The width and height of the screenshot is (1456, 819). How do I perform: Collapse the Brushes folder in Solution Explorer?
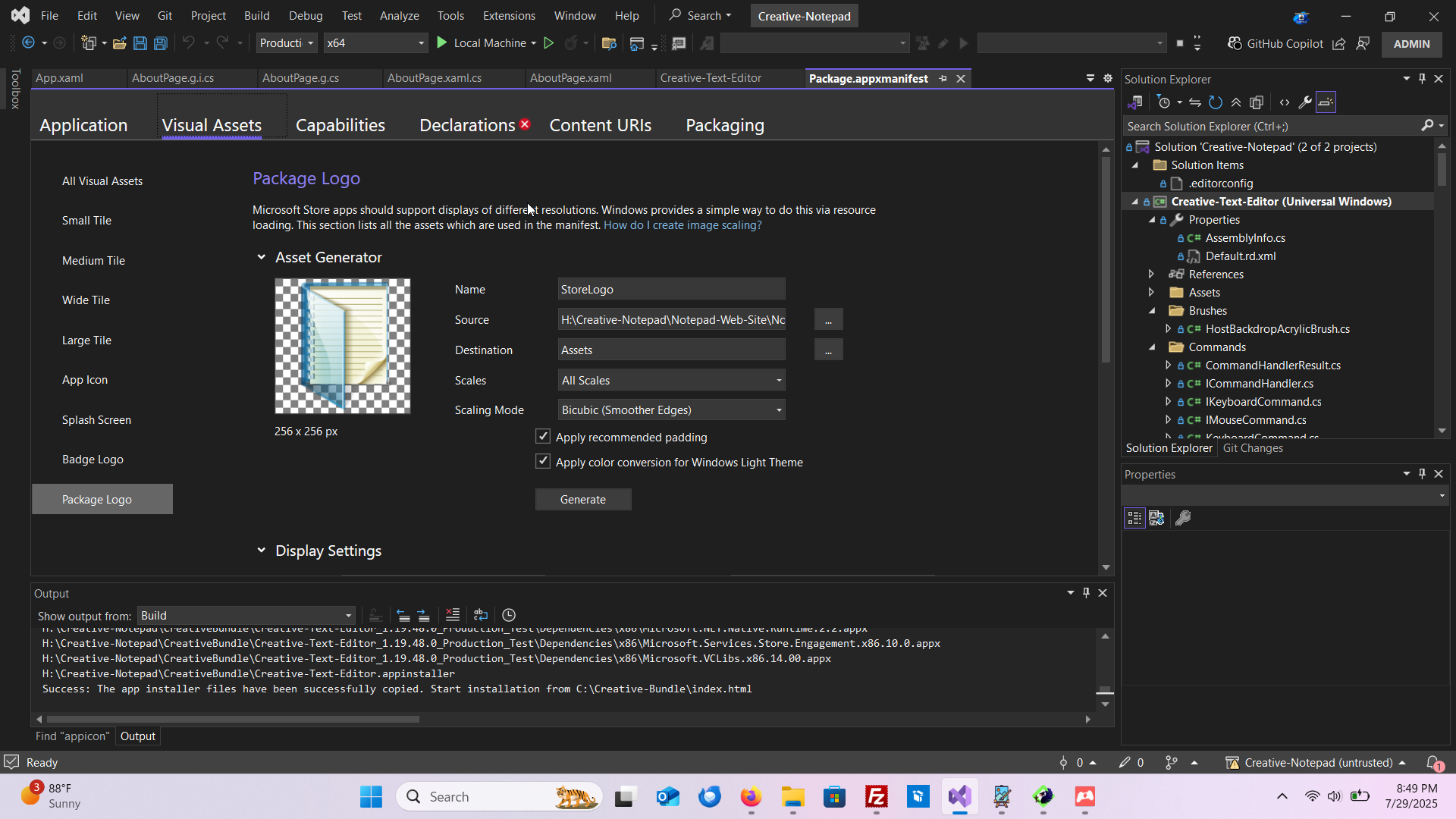click(1152, 310)
